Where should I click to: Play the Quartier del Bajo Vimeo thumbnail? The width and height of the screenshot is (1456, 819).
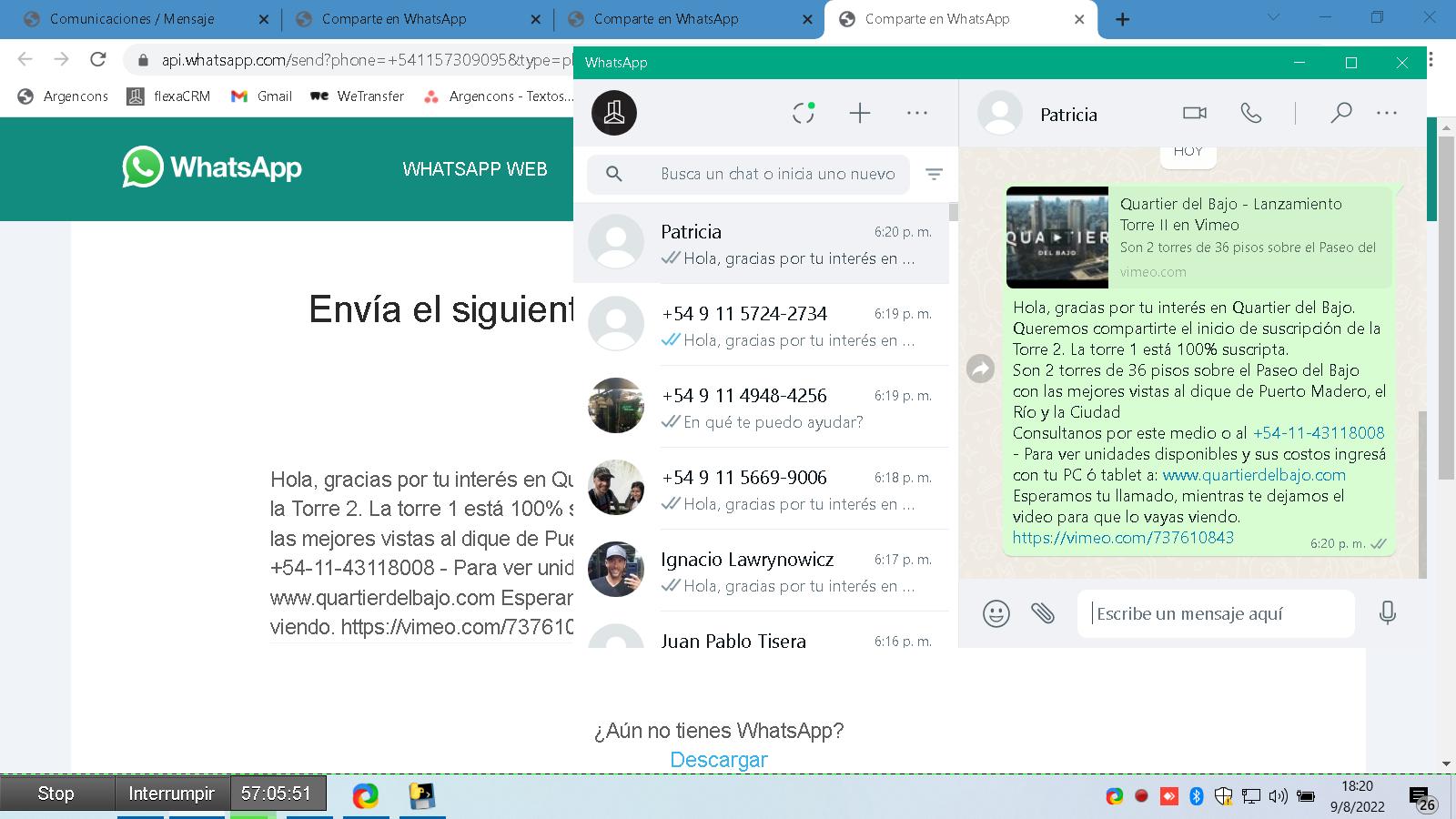pos(1057,238)
